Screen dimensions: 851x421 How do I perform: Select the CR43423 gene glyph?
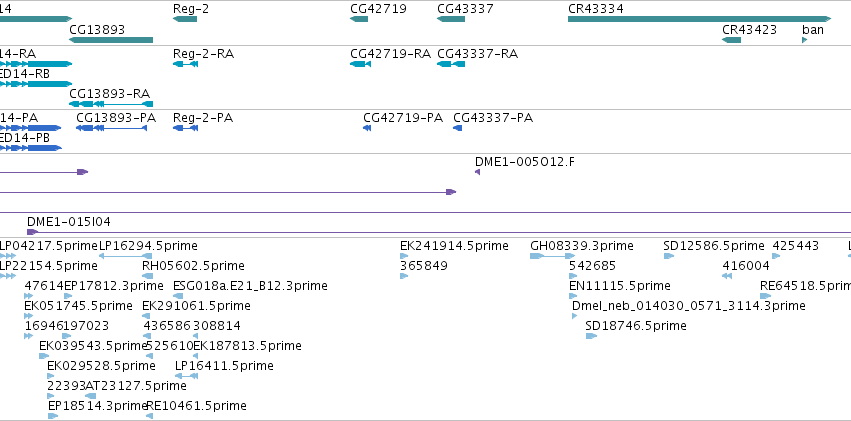[732, 40]
